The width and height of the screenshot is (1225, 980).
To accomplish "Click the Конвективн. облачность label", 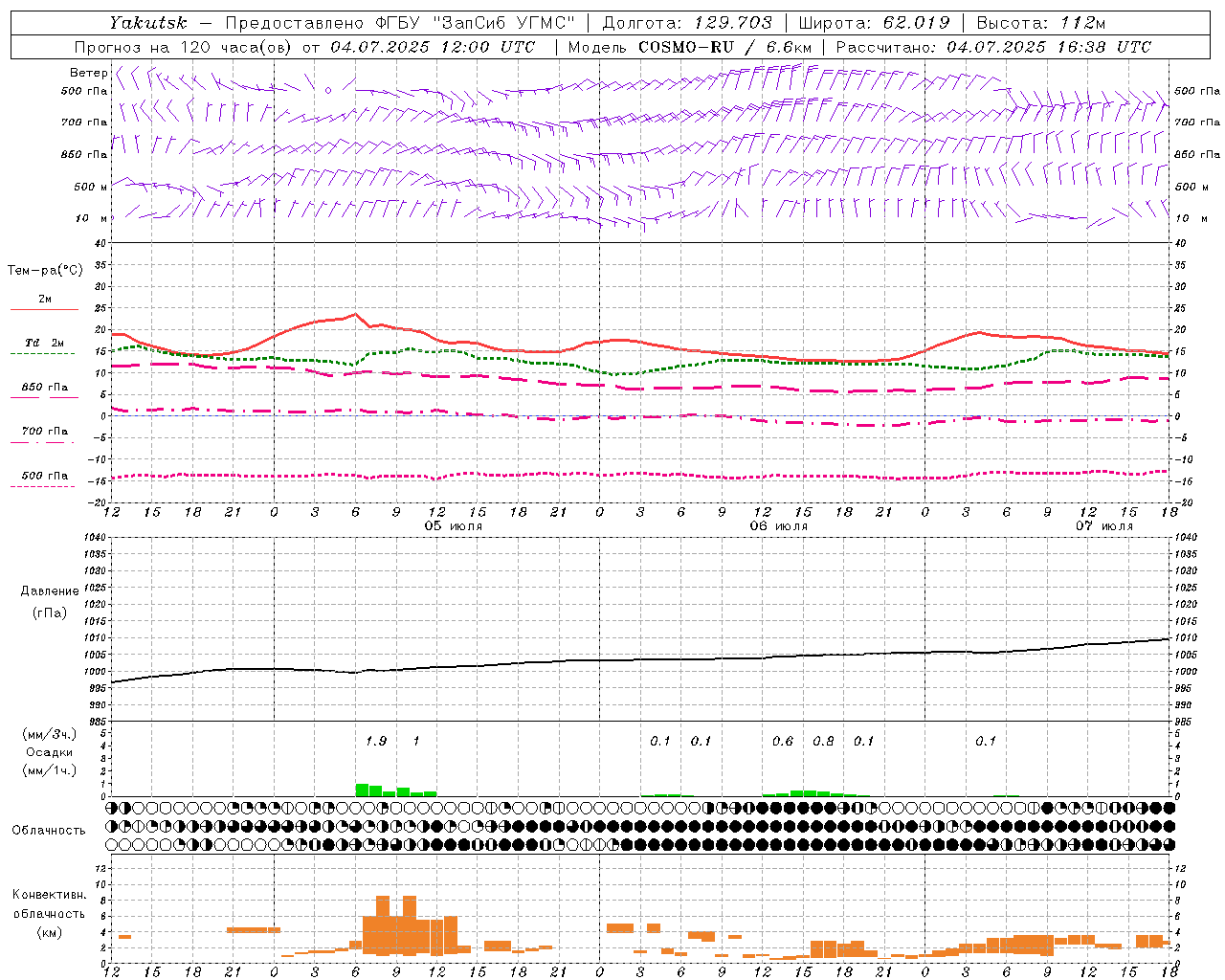I will (49, 903).
